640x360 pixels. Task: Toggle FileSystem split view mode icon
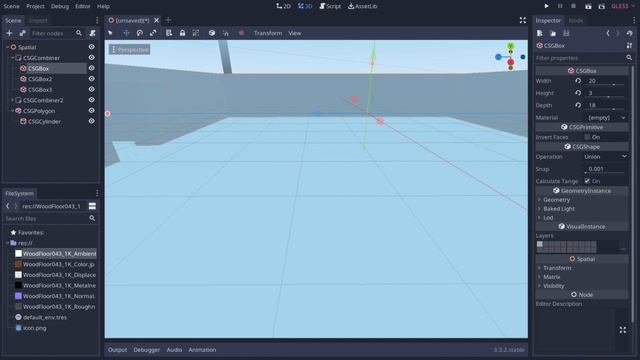tap(92, 206)
